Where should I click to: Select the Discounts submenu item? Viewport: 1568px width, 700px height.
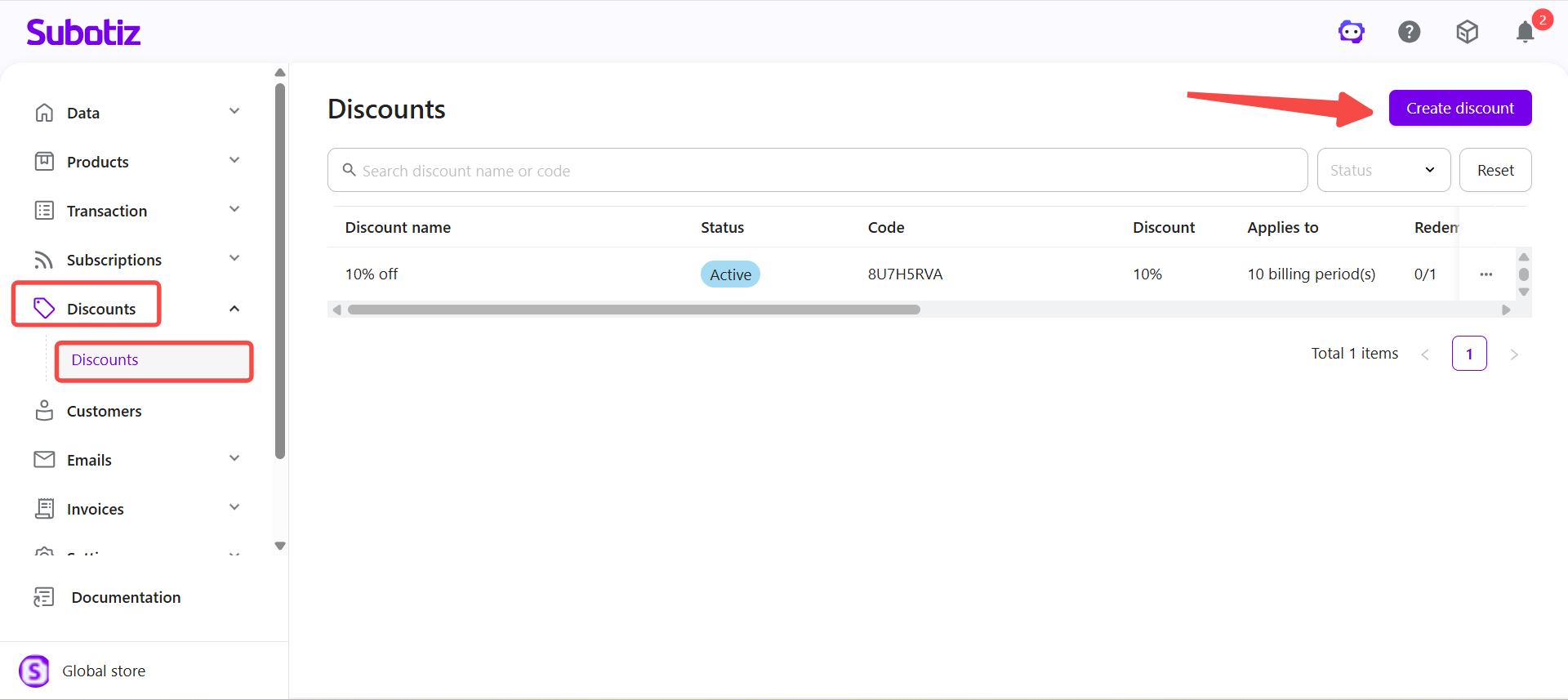click(105, 360)
